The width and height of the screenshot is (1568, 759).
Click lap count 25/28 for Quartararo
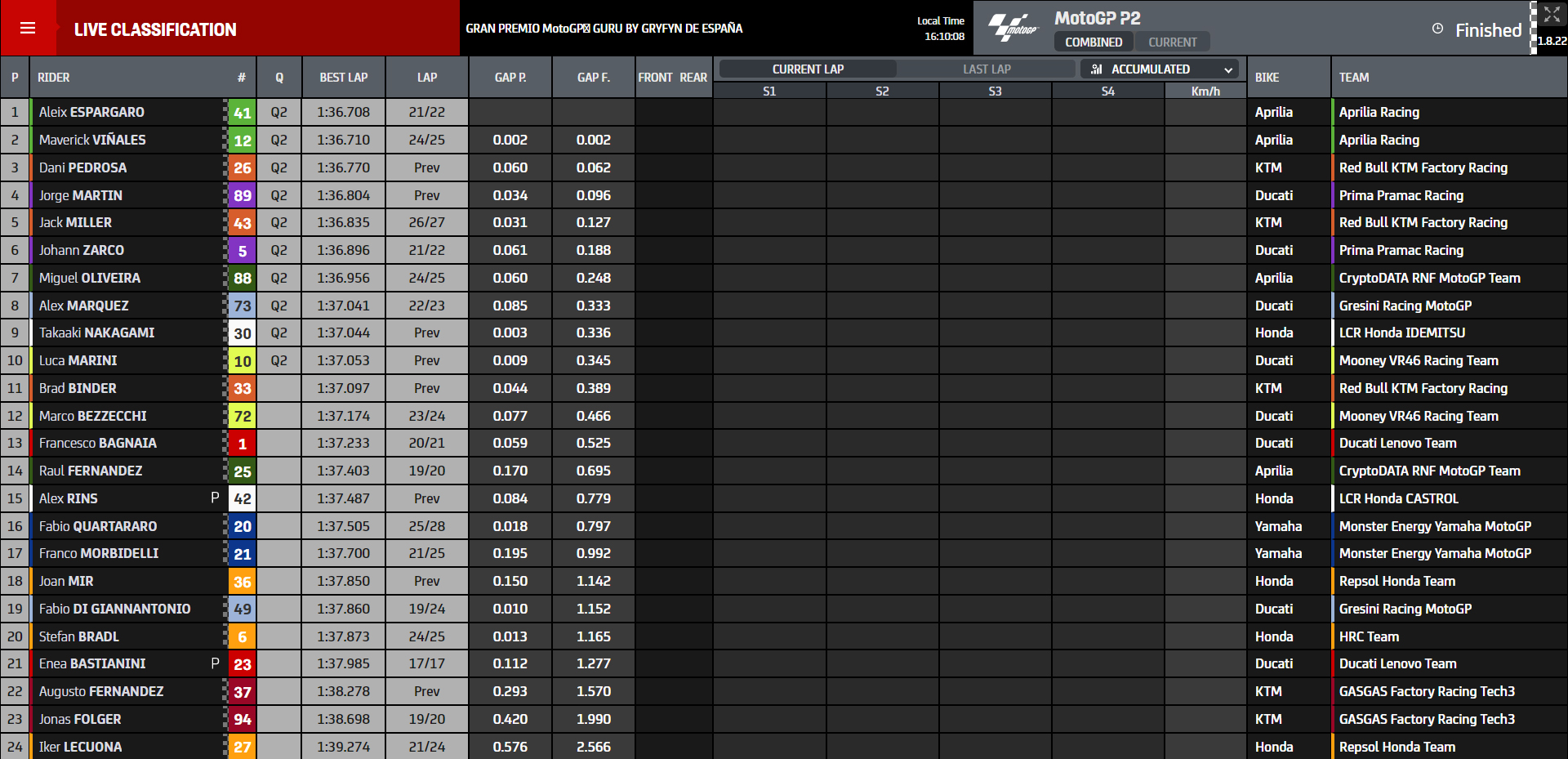[427, 526]
